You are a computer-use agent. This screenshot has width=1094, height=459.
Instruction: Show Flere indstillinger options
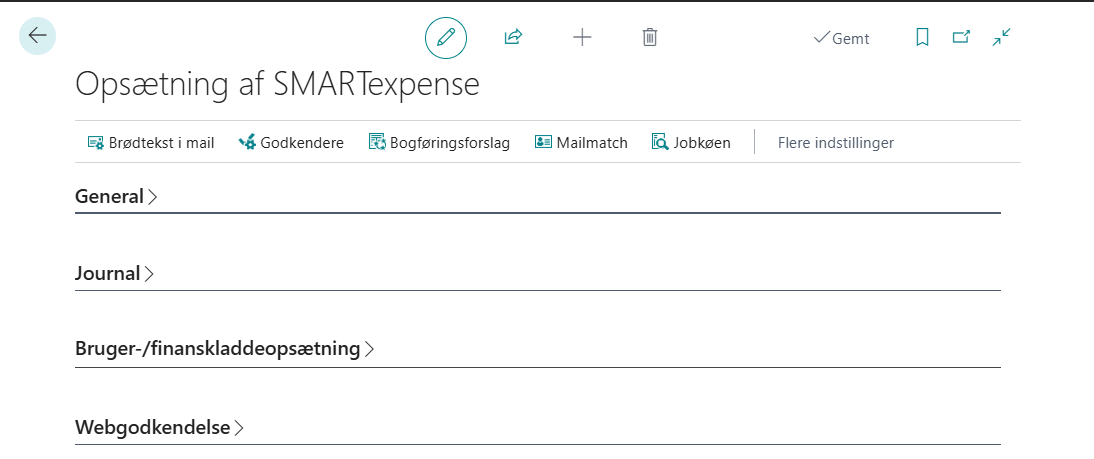835,142
